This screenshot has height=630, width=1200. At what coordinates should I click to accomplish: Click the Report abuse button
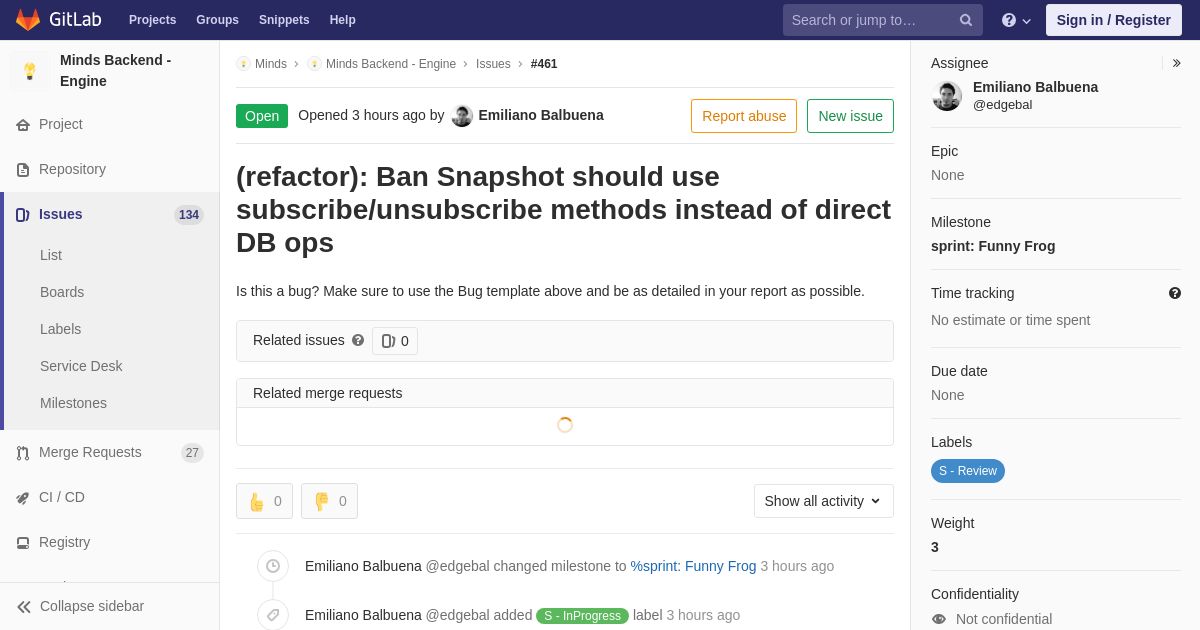click(x=744, y=116)
